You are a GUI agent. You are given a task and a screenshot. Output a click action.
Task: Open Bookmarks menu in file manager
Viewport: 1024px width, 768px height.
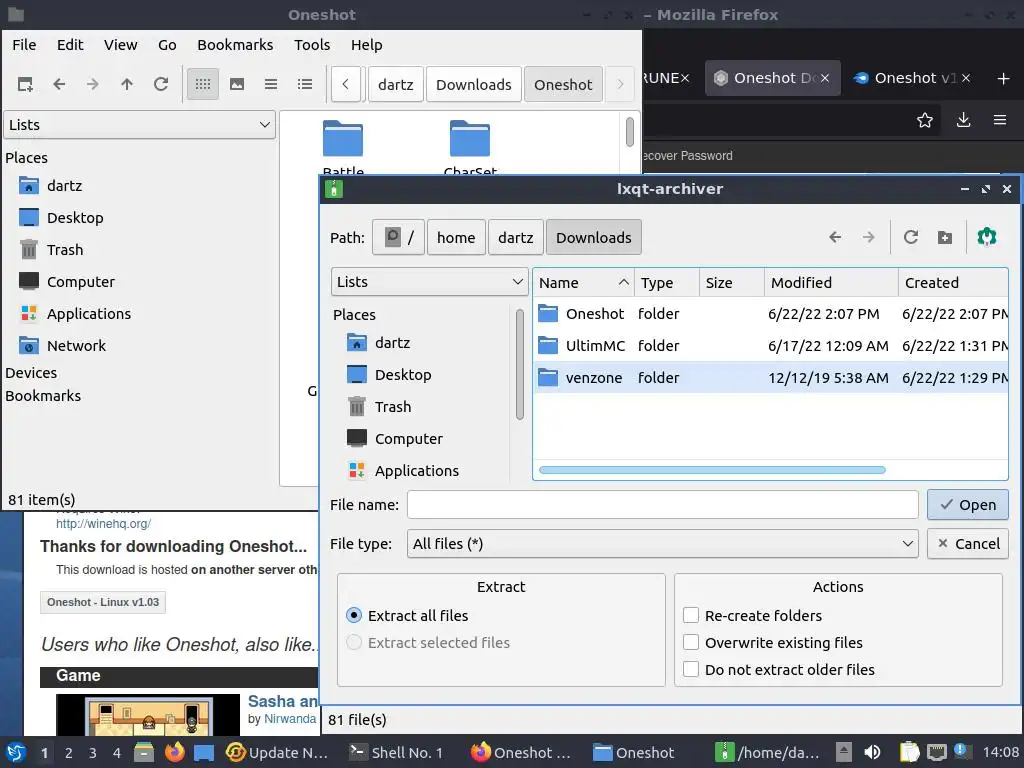pos(235,44)
